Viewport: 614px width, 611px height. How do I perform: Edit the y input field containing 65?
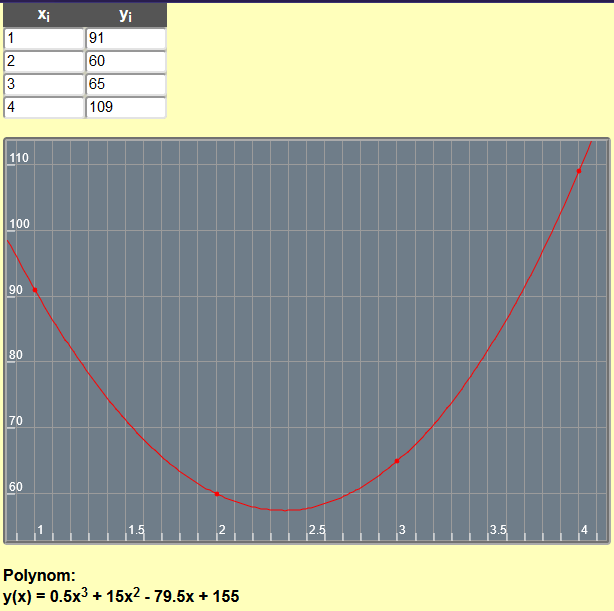point(125,84)
